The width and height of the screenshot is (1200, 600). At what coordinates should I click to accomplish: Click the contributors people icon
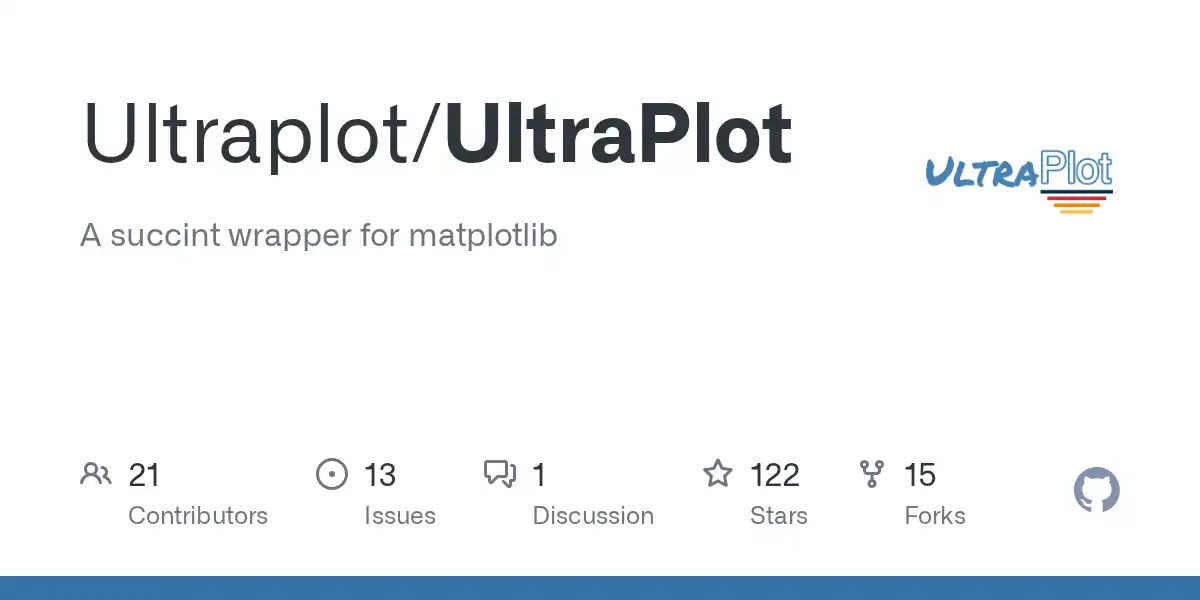[x=96, y=474]
